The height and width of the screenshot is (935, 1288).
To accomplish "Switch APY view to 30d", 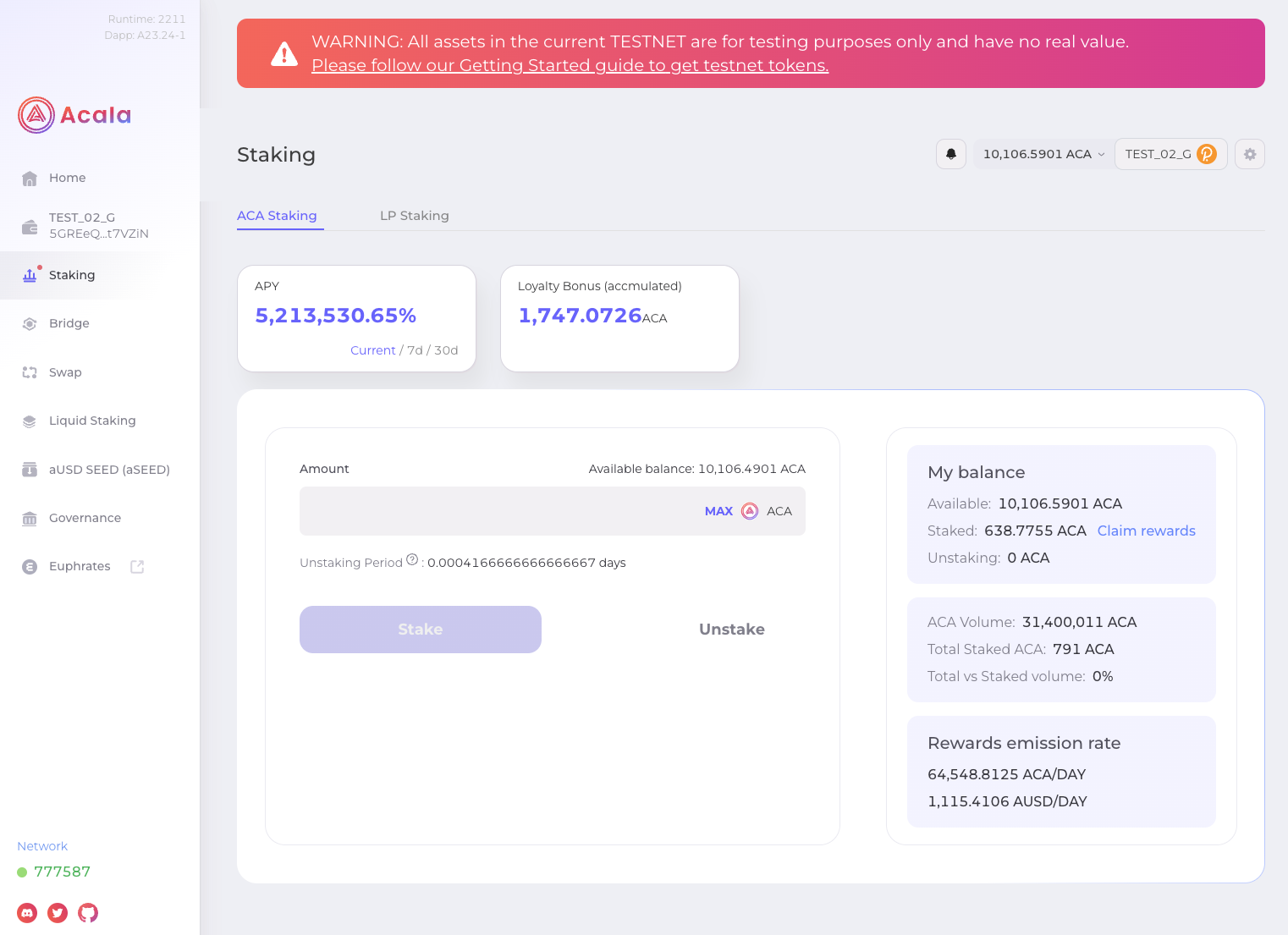I will pos(446,350).
